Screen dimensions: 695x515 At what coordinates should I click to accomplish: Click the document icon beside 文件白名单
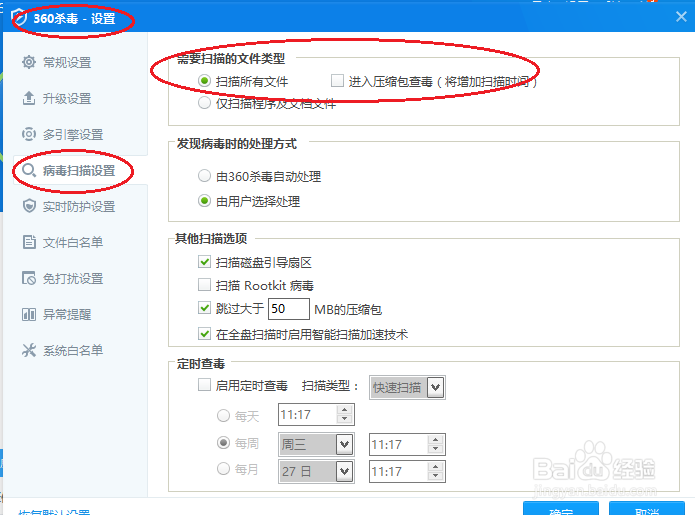[x=29, y=242]
